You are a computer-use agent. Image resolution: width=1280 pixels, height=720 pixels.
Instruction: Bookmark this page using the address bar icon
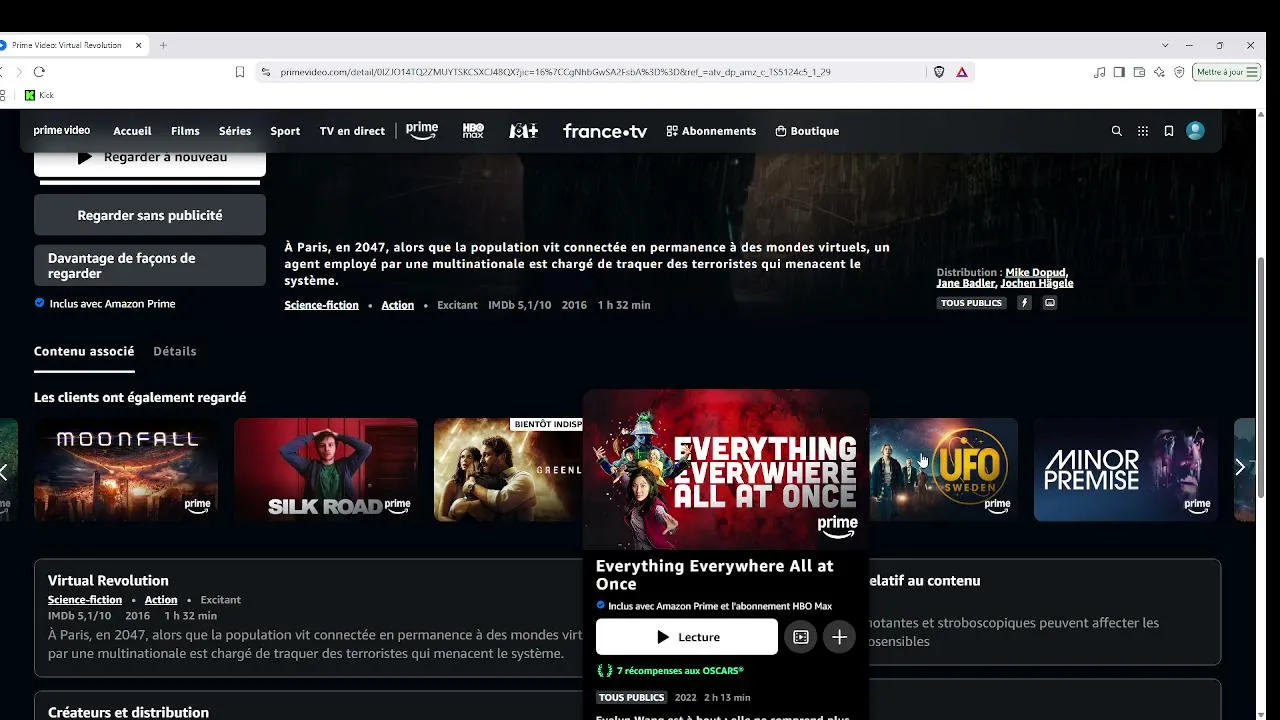coord(240,72)
